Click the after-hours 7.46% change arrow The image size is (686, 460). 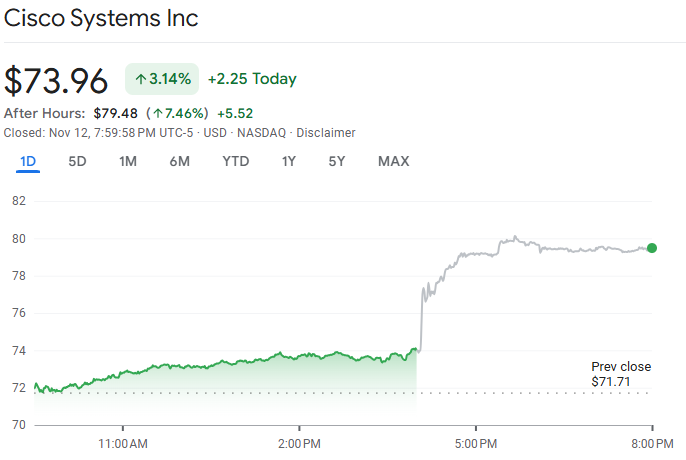tap(157, 113)
